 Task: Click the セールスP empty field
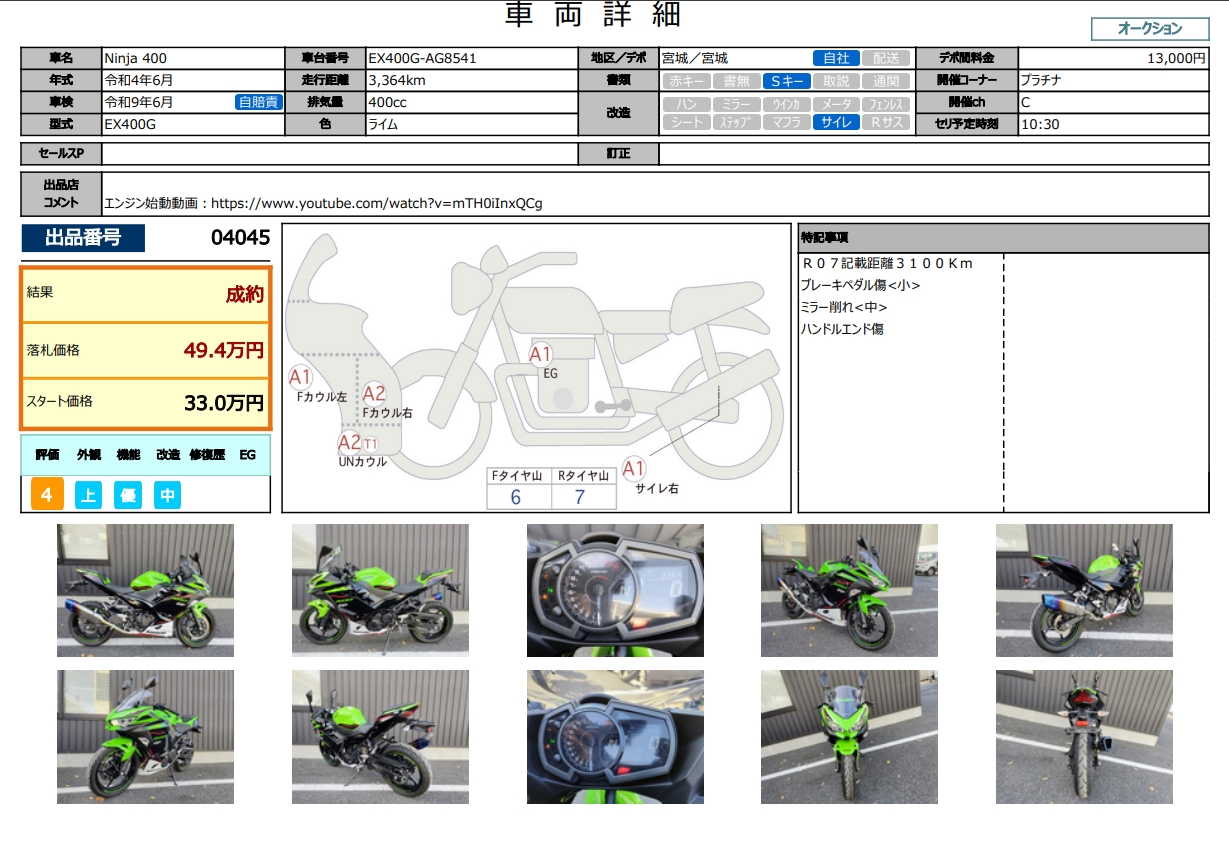point(340,154)
